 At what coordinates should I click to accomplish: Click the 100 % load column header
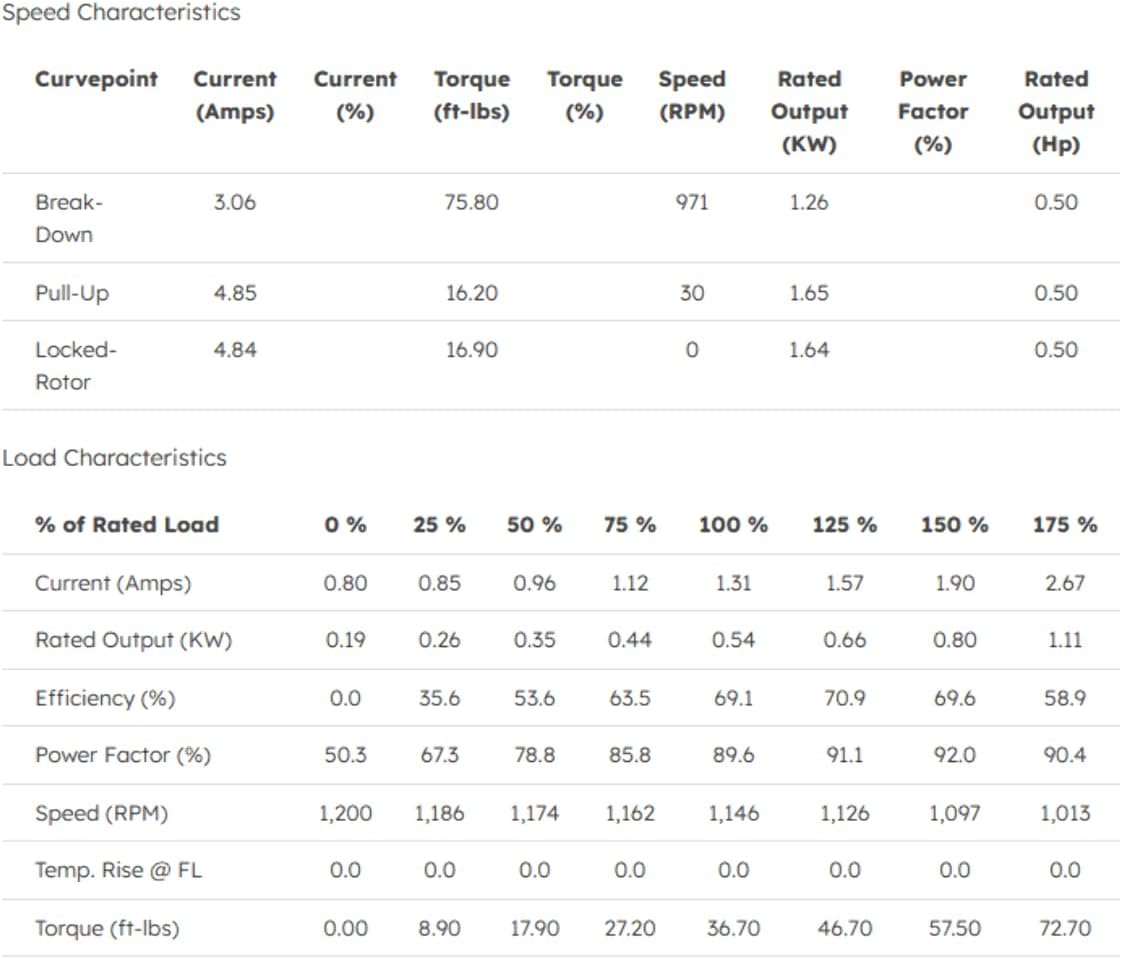(x=733, y=525)
